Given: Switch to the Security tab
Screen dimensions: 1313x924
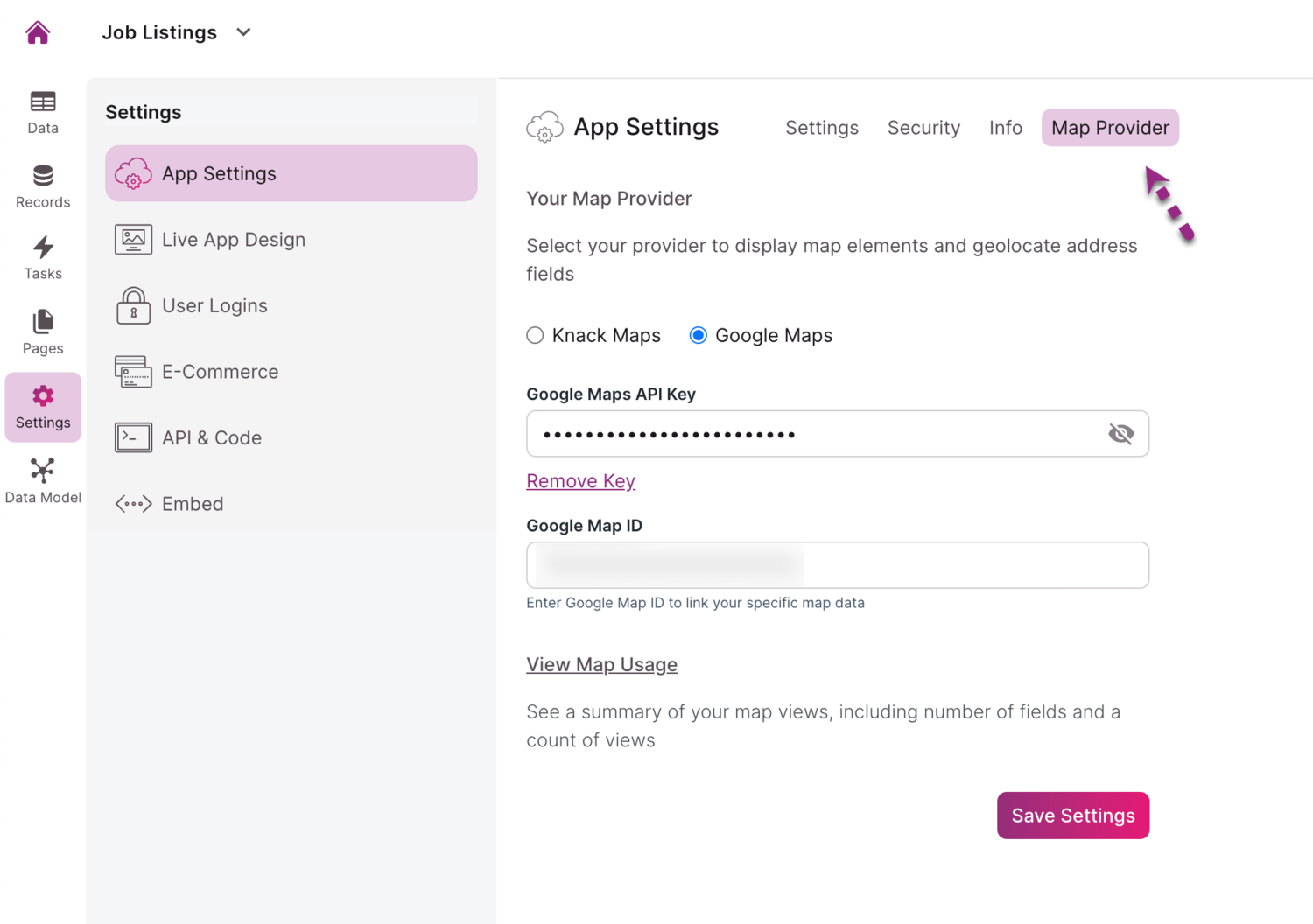Looking at the screenshot, I should click(x=923, y=128).
